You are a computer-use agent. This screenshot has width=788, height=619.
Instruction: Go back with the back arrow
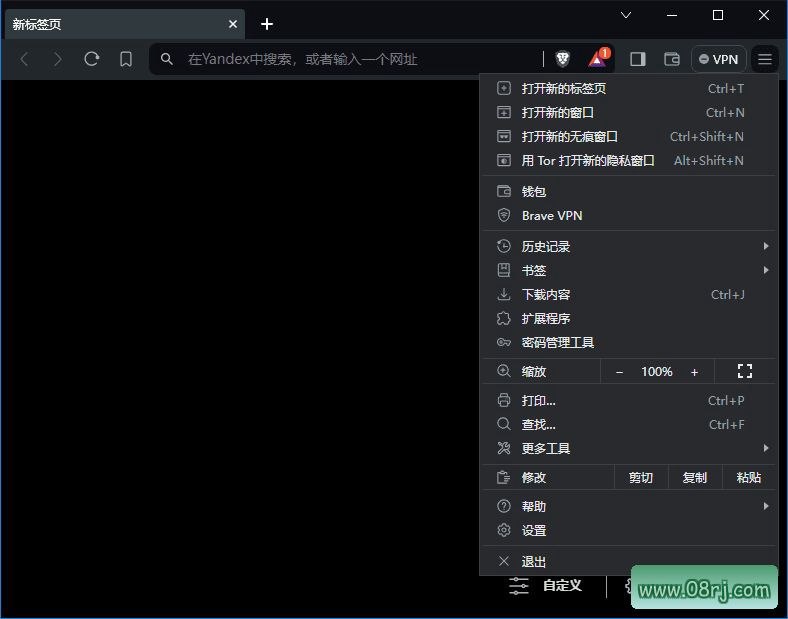click(x=24, y=59)
